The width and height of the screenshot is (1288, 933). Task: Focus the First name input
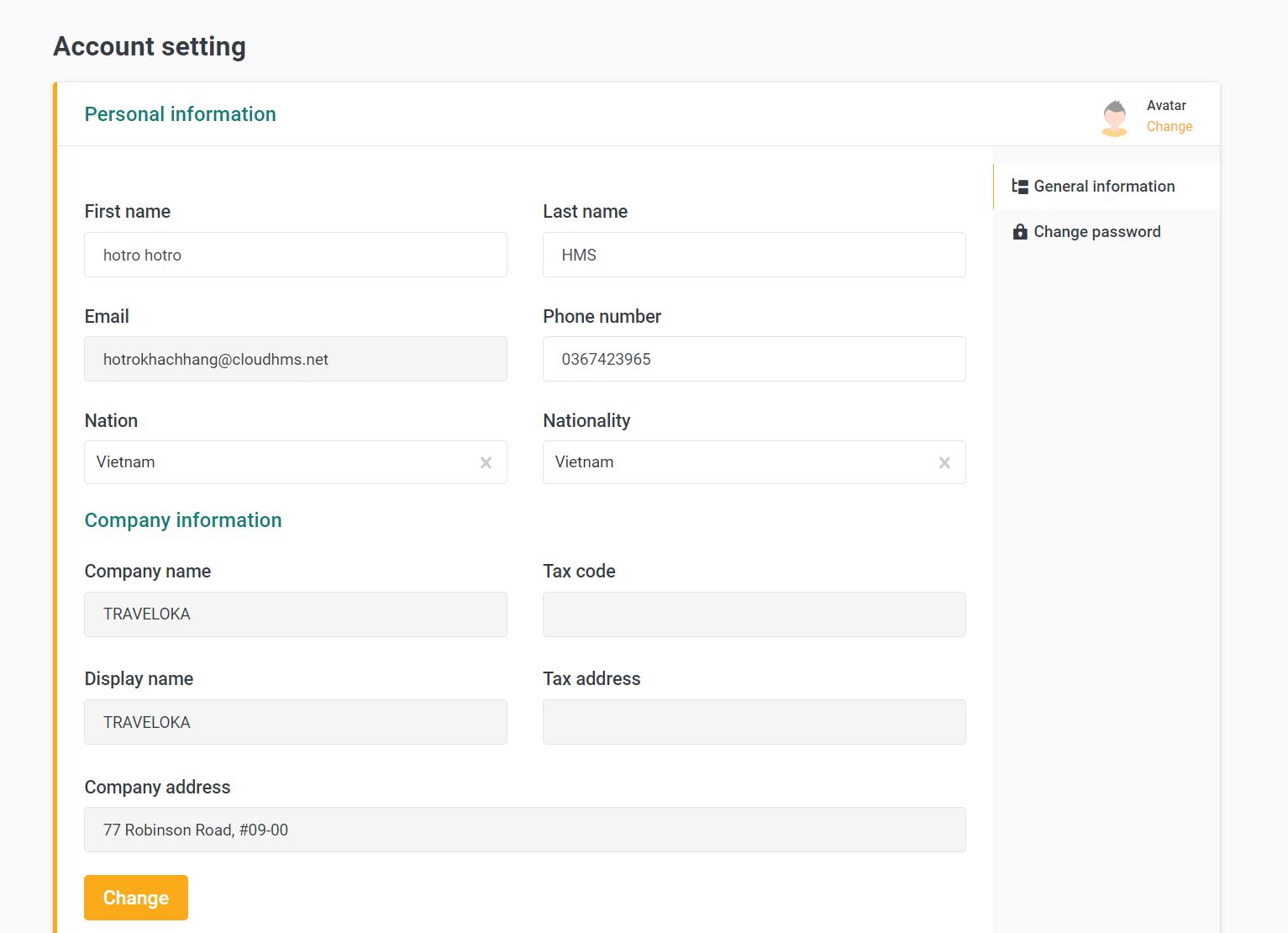[x=296, y=255]
